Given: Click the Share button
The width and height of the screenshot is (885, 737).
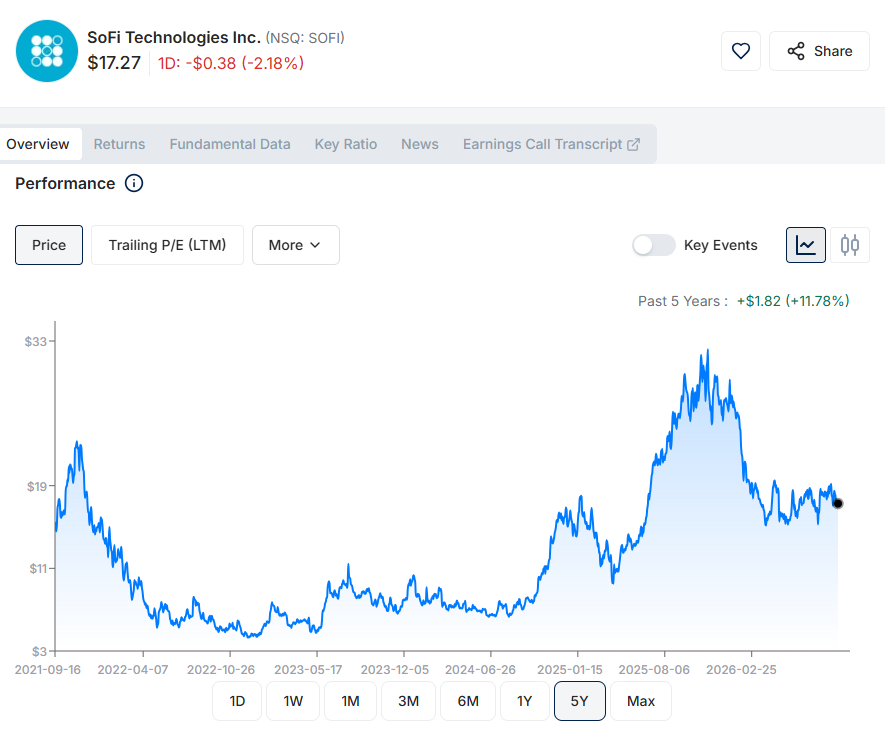Looking at the screenshot, I should (x=819, y=51).
